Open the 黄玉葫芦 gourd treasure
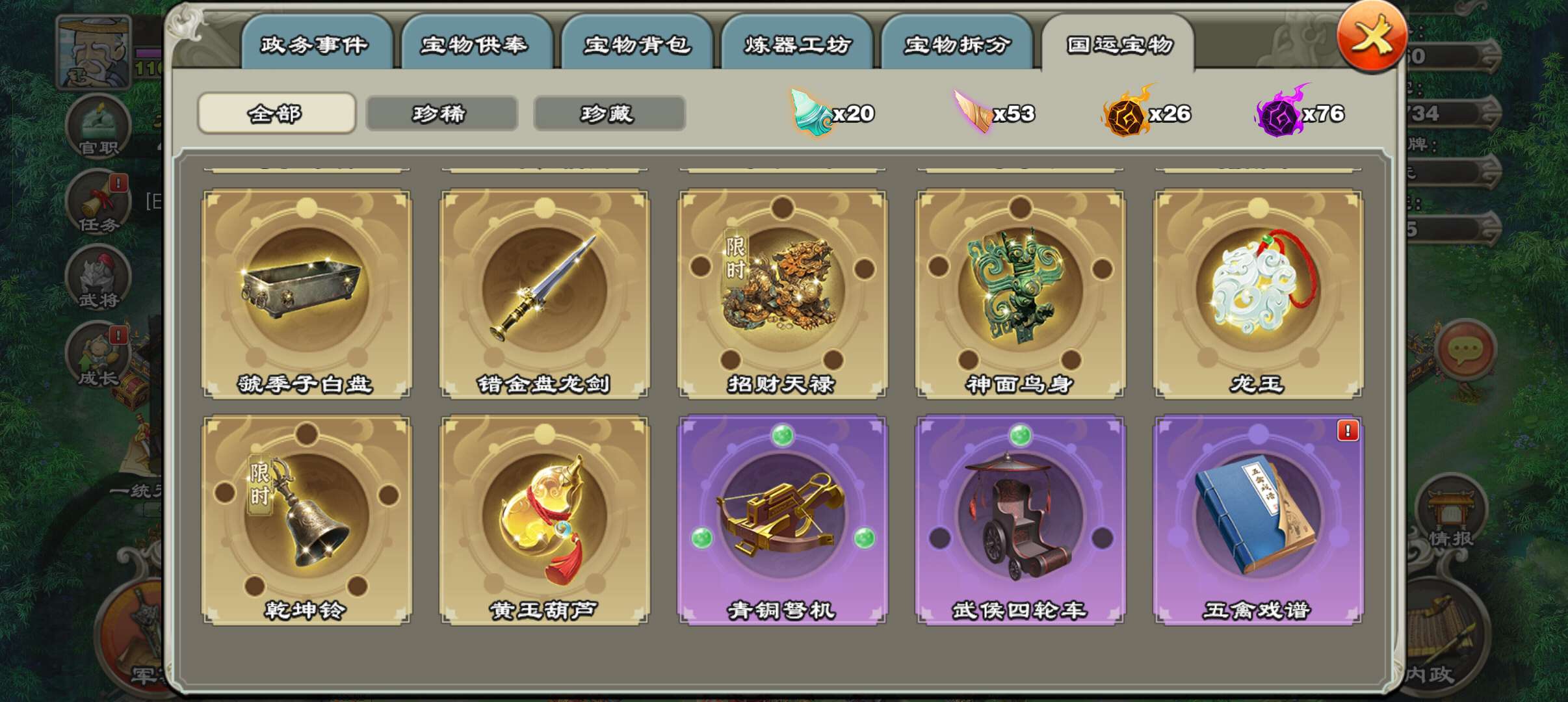This screenshot has height=702, width=1568. tap(544, 521)
